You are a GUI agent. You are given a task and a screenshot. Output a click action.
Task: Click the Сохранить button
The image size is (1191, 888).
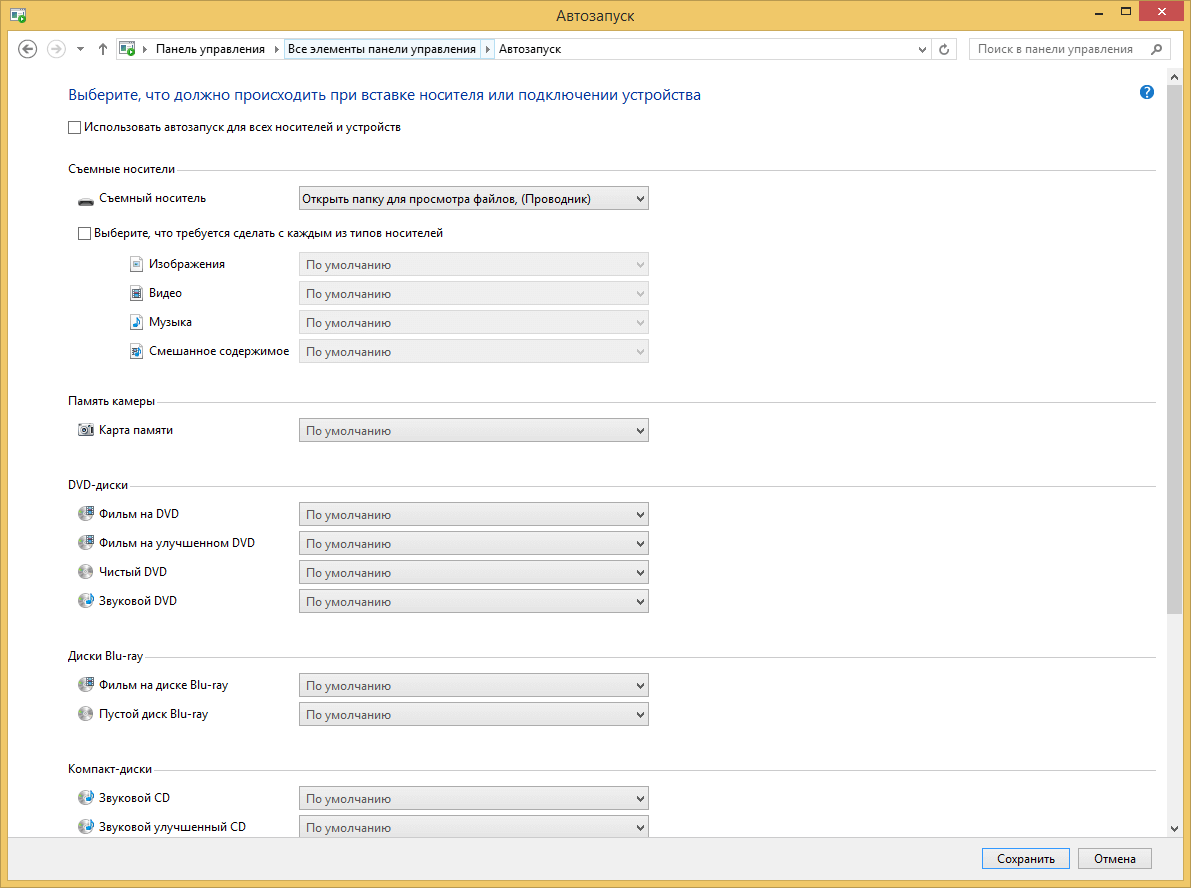1026,859
